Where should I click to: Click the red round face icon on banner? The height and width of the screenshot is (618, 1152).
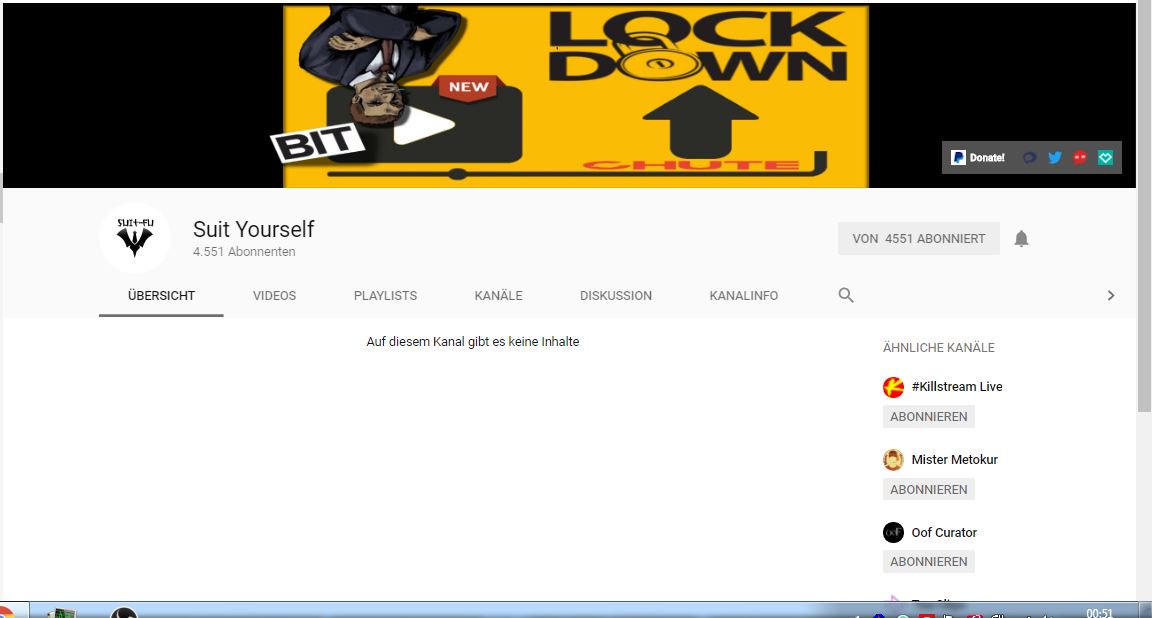[1080, 157]
